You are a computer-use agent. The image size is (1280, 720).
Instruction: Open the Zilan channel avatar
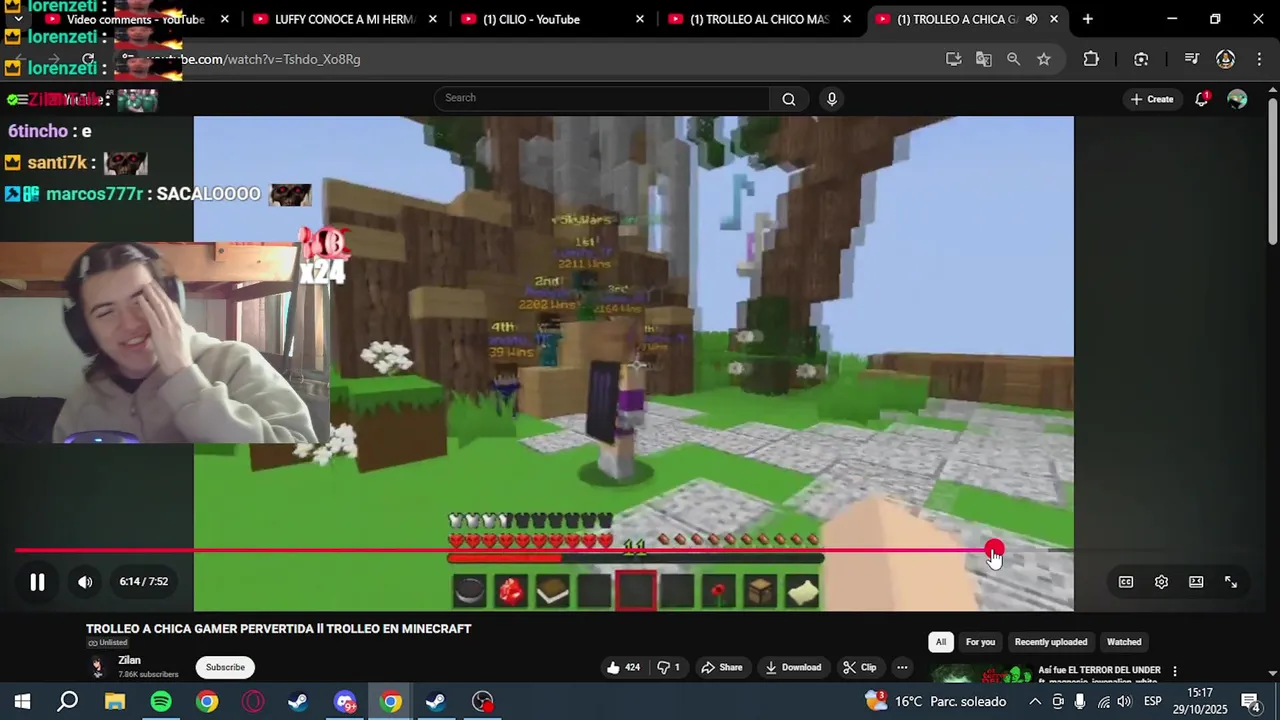coord(98,667)
